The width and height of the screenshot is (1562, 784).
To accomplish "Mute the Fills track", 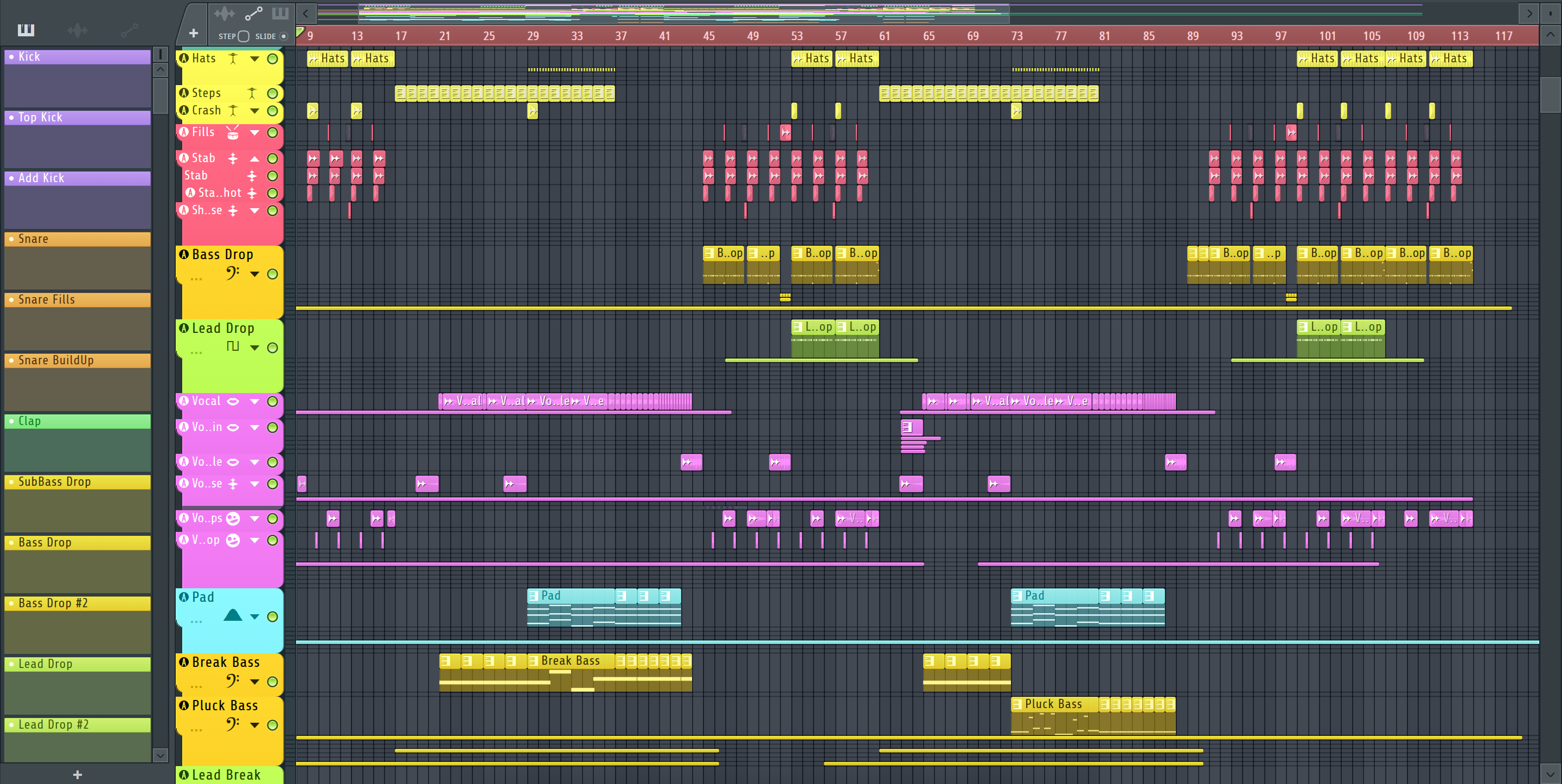I will tap(273, 132).
